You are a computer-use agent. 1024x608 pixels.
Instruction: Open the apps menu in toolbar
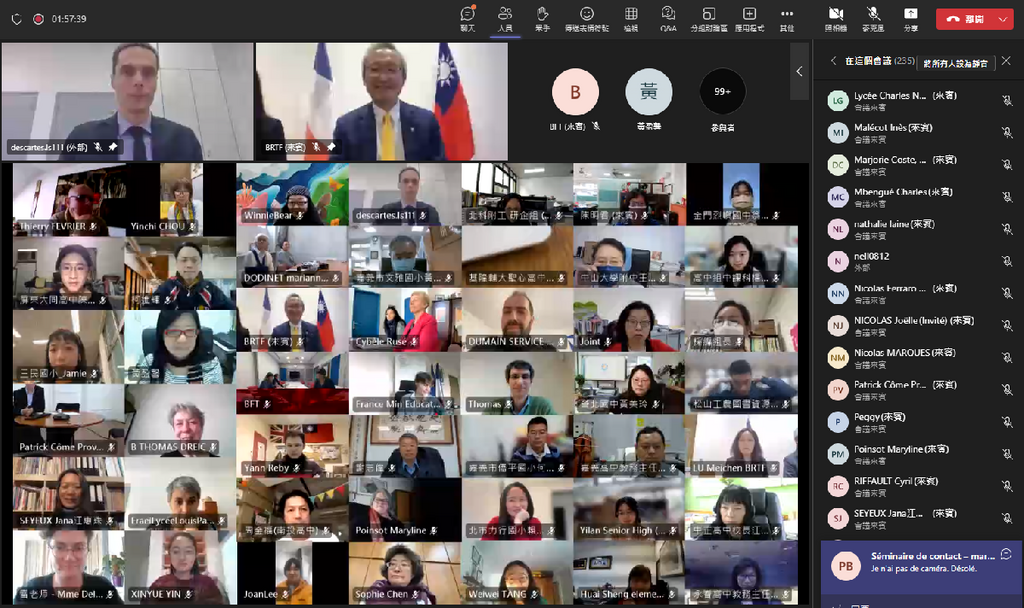(749, 17)
